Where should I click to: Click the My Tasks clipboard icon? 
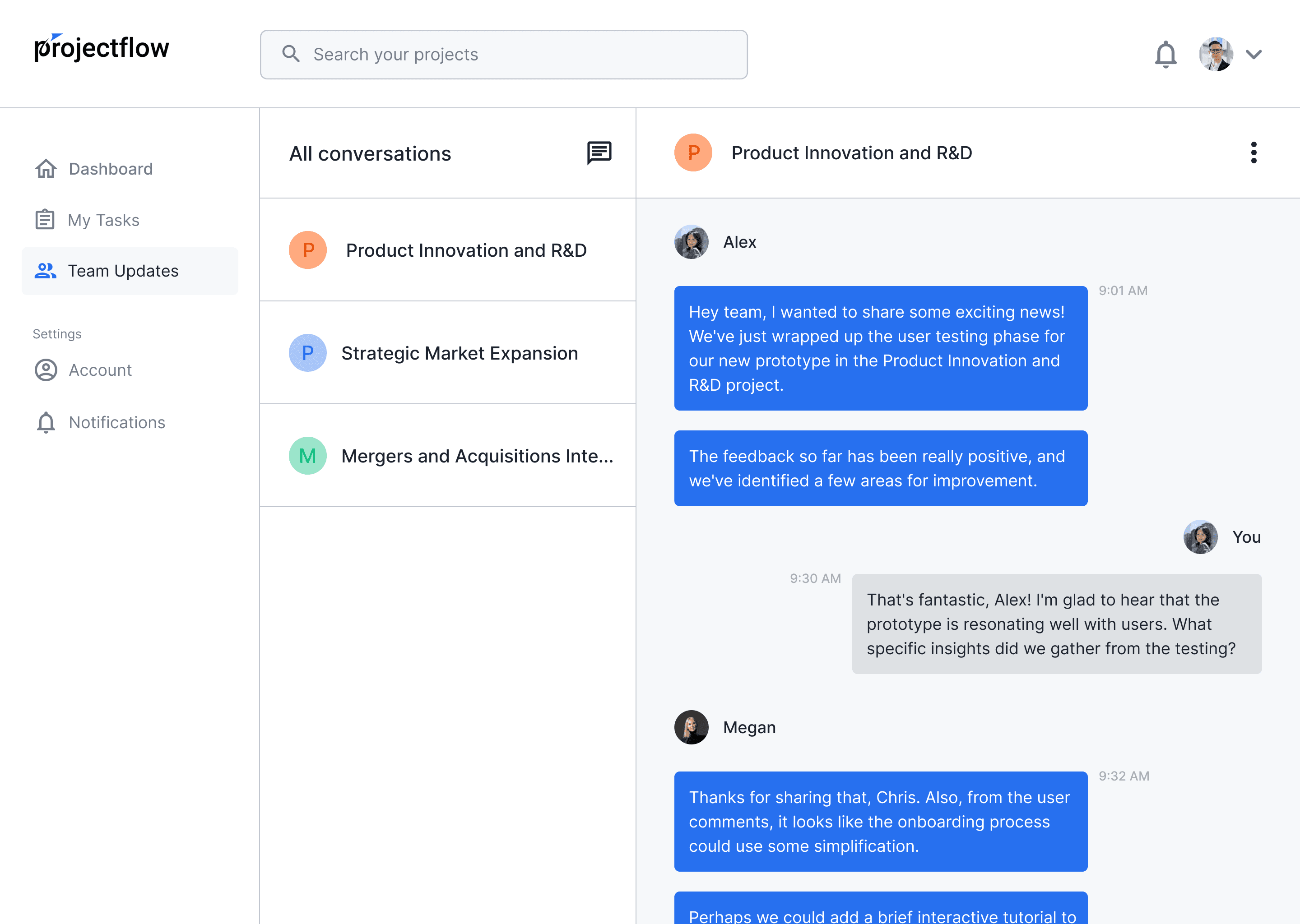pyautogui.click(x=45, y=220)
